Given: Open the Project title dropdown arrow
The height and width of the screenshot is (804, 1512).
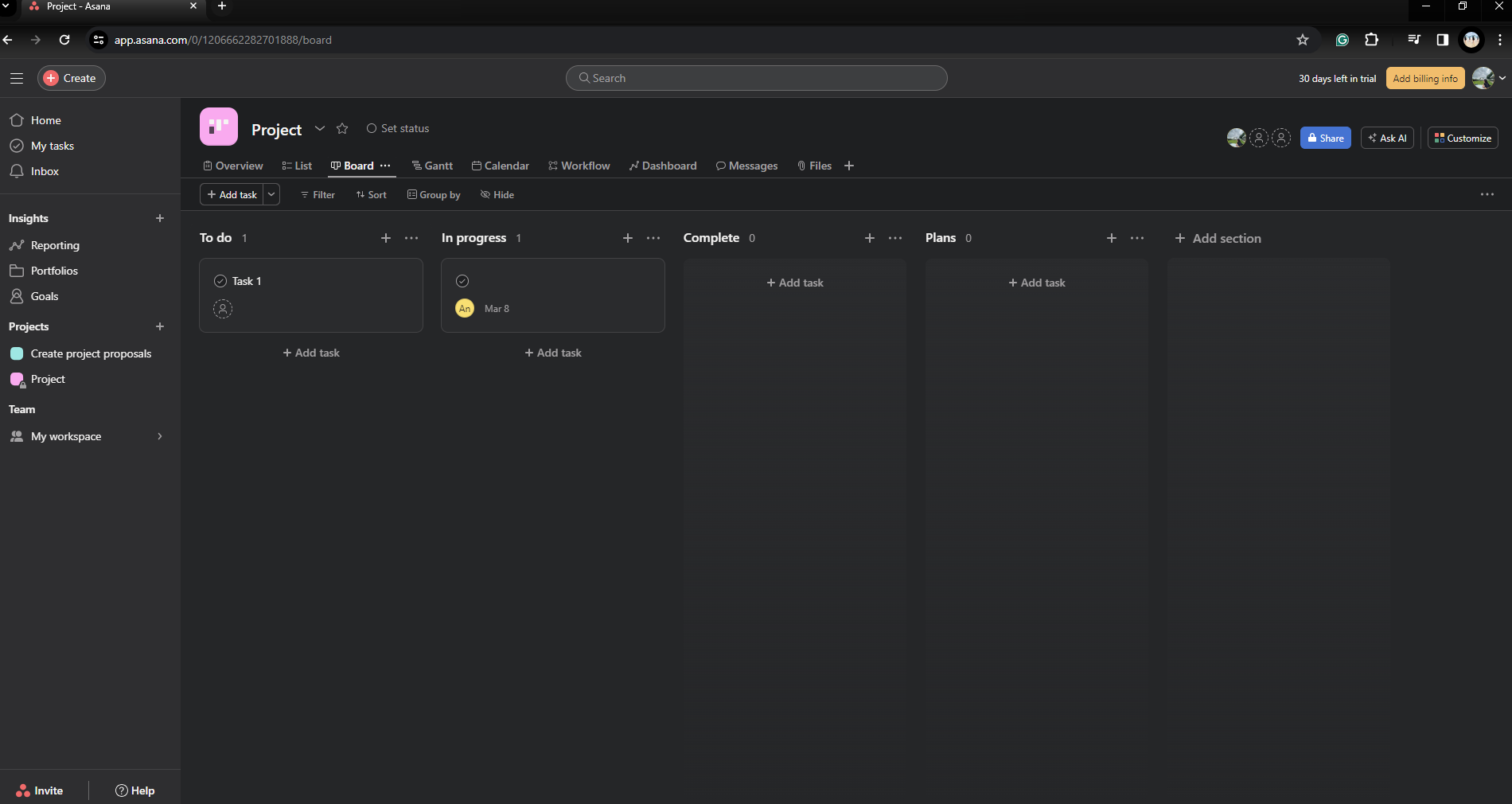Looking at the screenshot, I should point(320,128).
